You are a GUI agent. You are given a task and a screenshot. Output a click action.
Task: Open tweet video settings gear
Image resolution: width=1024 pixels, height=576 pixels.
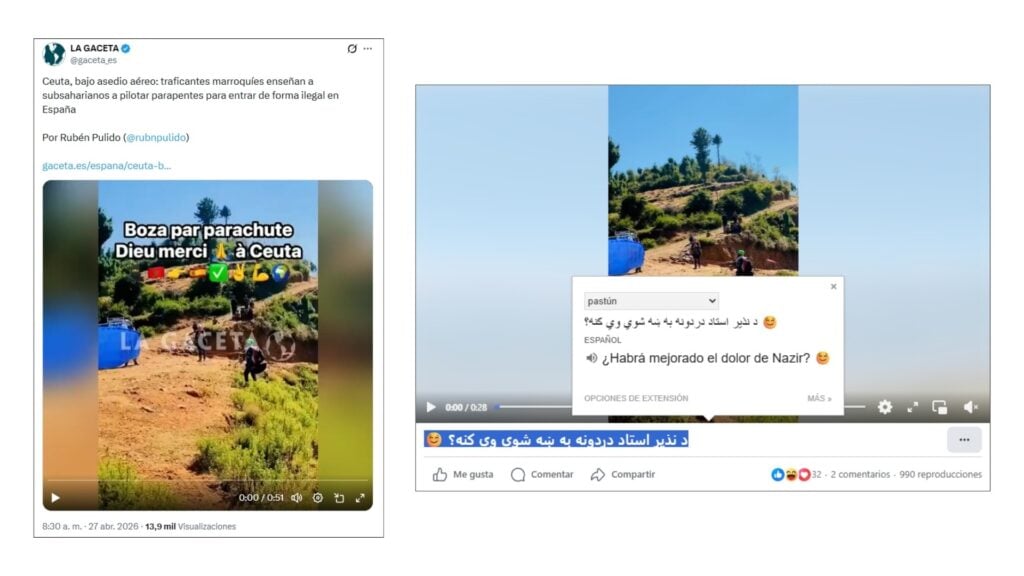[318, 497]
